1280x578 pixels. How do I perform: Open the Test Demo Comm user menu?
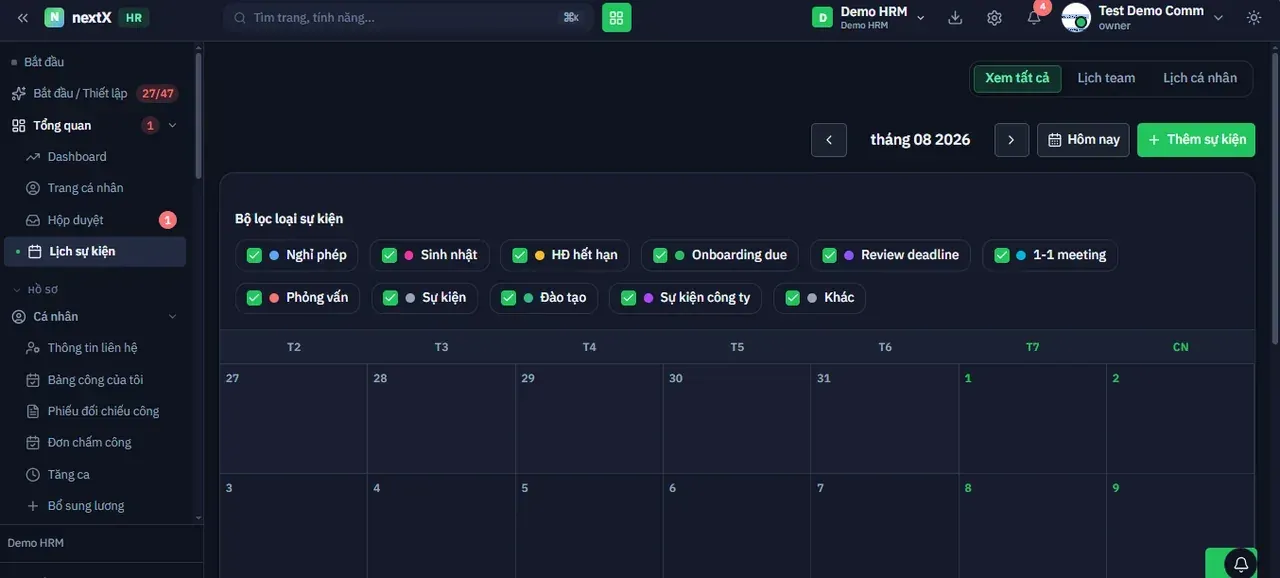[x=1144, y=17]
